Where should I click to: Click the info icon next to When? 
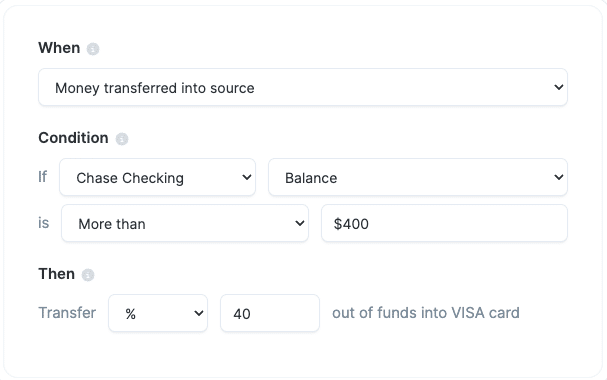tap(93, 49)
